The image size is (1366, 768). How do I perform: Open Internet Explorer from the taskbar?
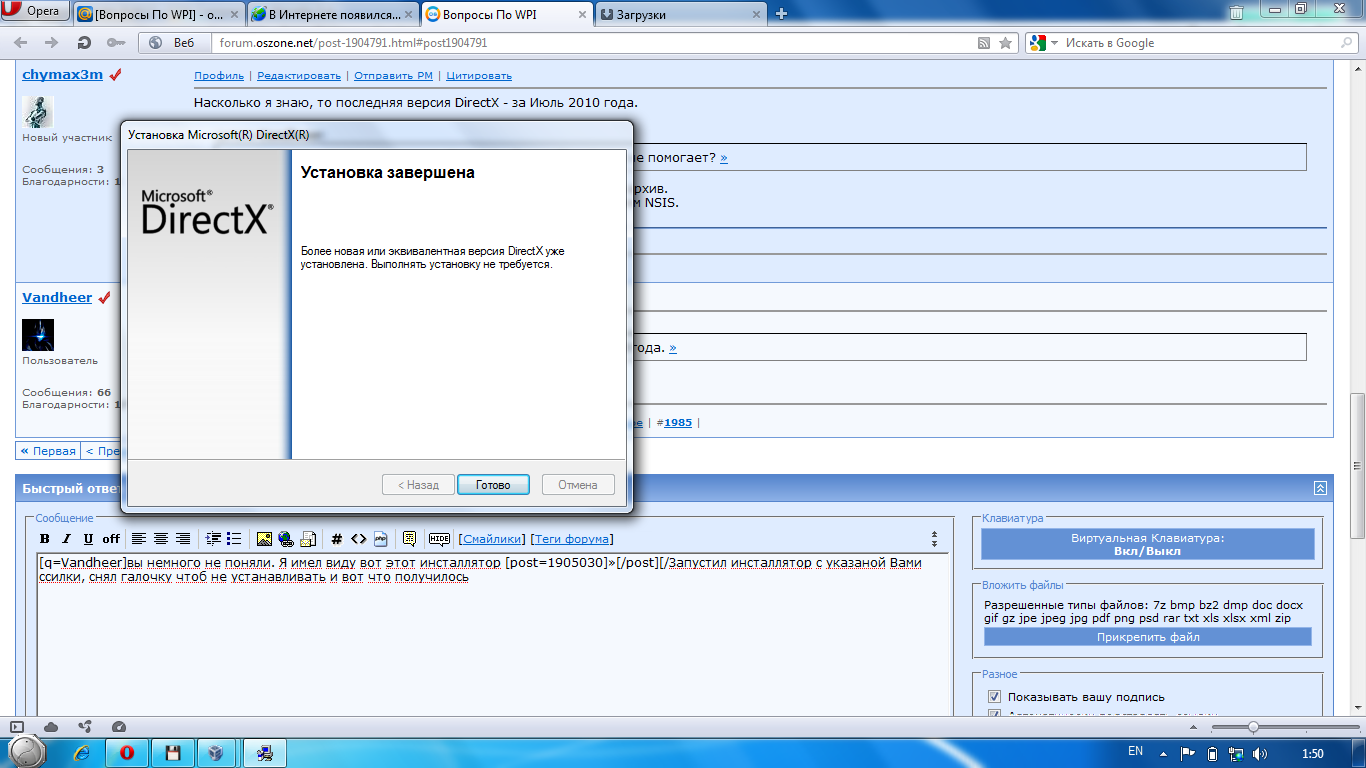pyautogui.click(x=83, y=752)
